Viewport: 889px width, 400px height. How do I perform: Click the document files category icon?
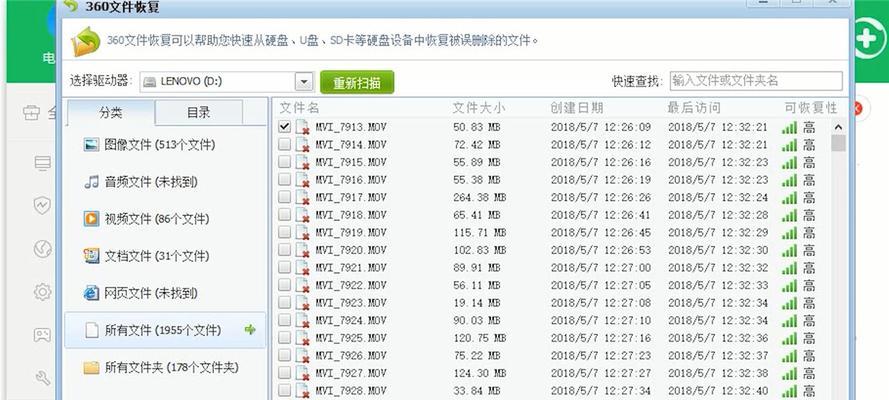[x=91, y=256]
